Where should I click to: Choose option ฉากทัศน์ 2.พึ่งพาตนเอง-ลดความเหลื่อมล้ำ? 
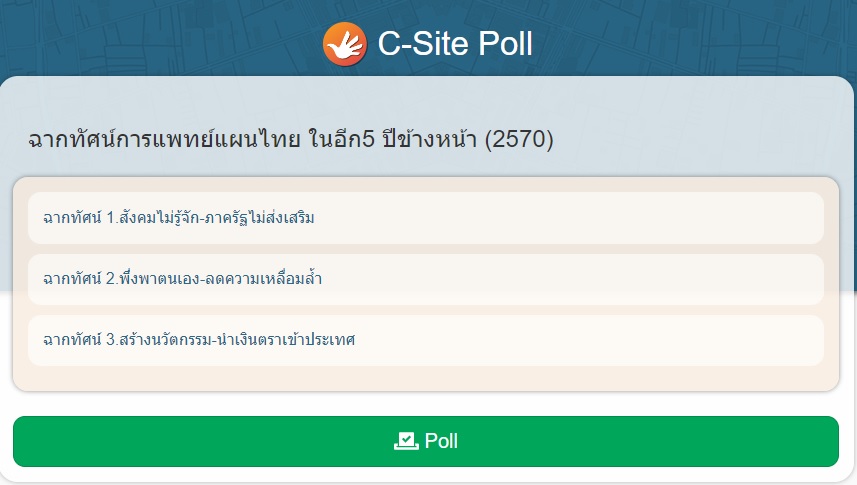[x=426, y=279]
